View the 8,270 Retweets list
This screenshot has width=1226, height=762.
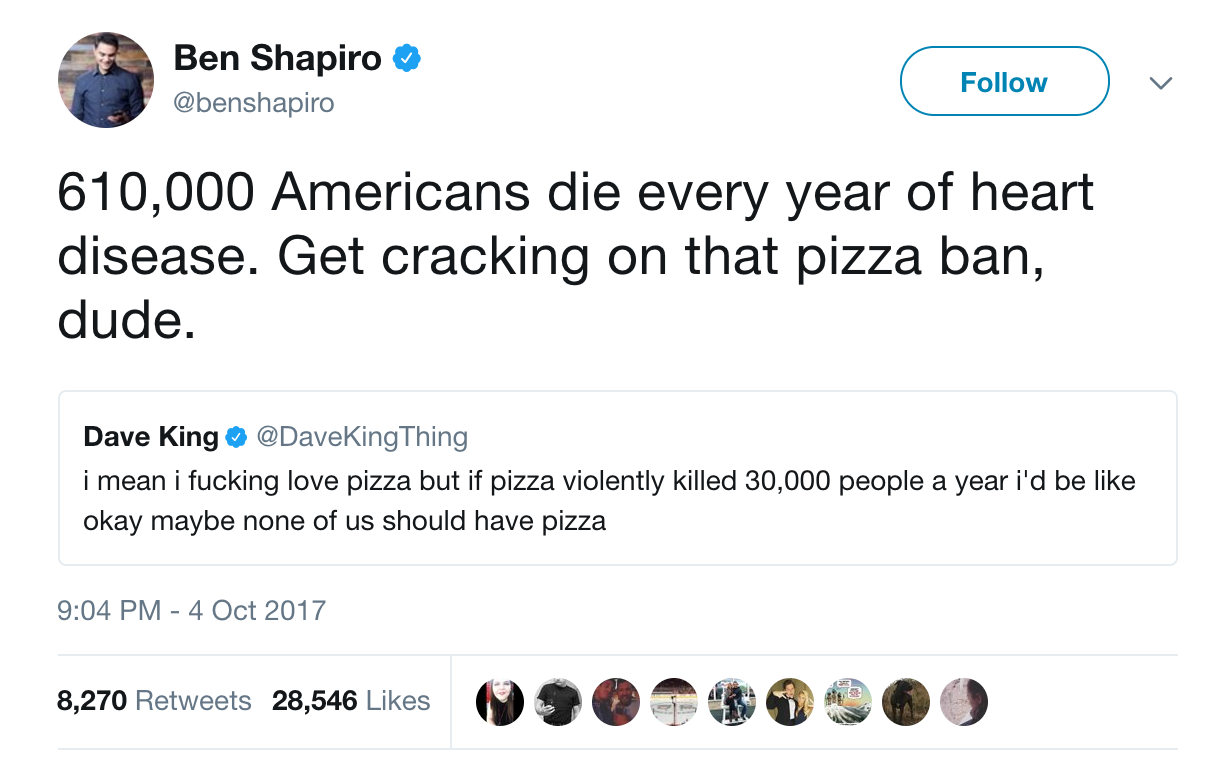tap(154, 701)
